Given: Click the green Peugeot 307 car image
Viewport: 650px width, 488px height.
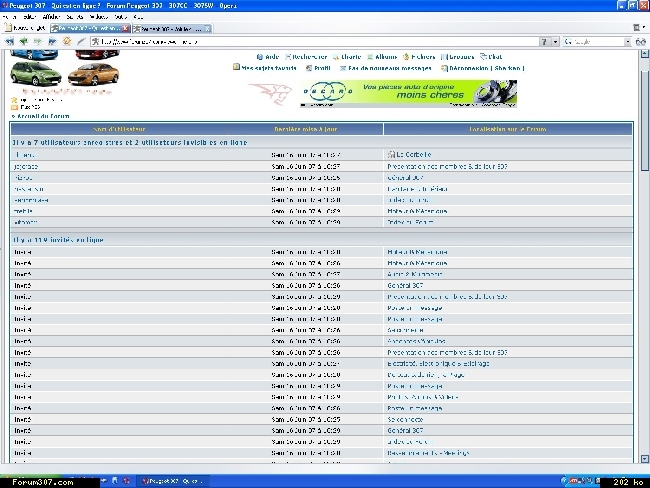Looking at the screenshot, I should (36, 73).
